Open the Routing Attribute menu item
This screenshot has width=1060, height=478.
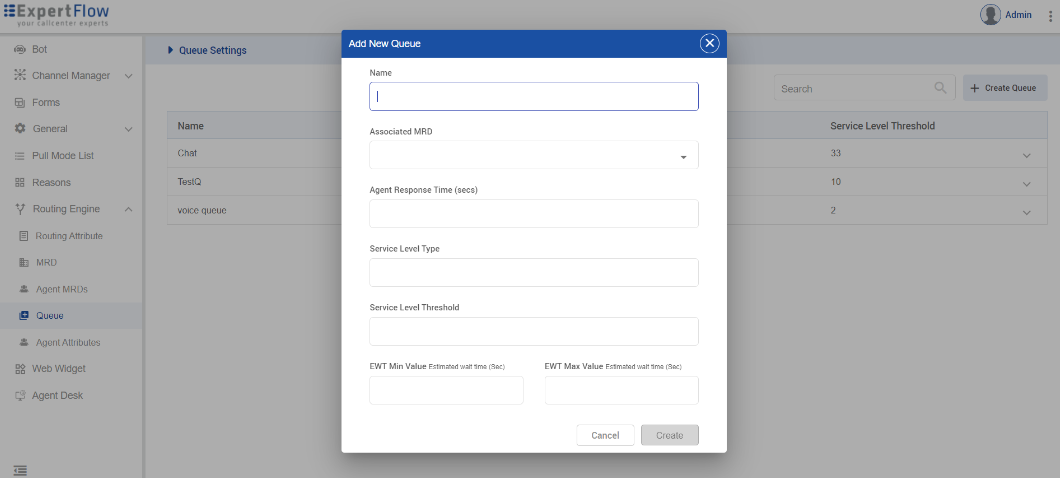click(68, 236)
